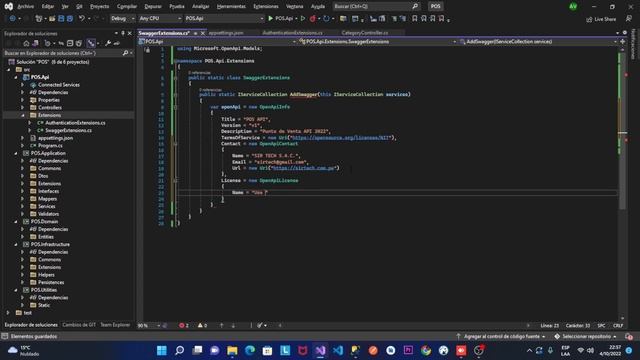
Task: Expand the test solution folder
Action: [8, 313]
